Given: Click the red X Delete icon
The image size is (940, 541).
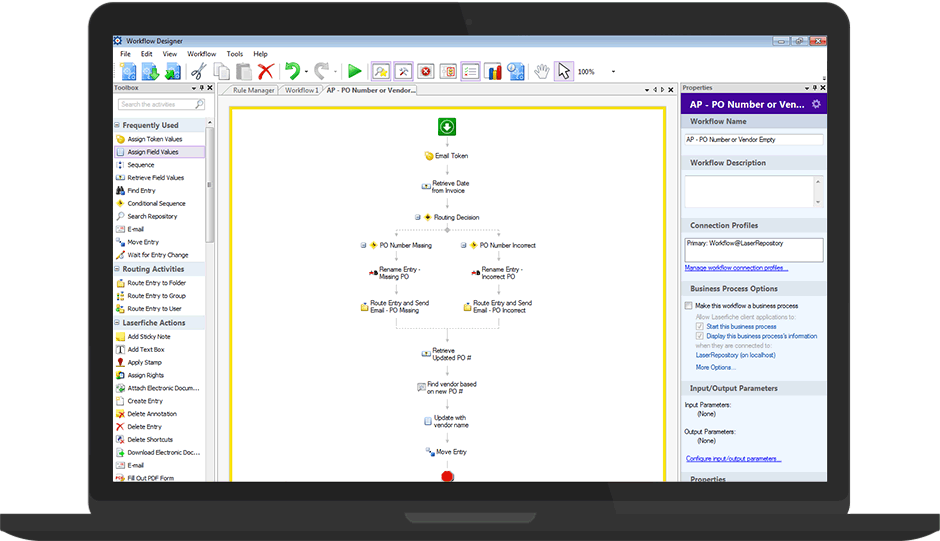Looking at the screenshot, I should [266, 71].
